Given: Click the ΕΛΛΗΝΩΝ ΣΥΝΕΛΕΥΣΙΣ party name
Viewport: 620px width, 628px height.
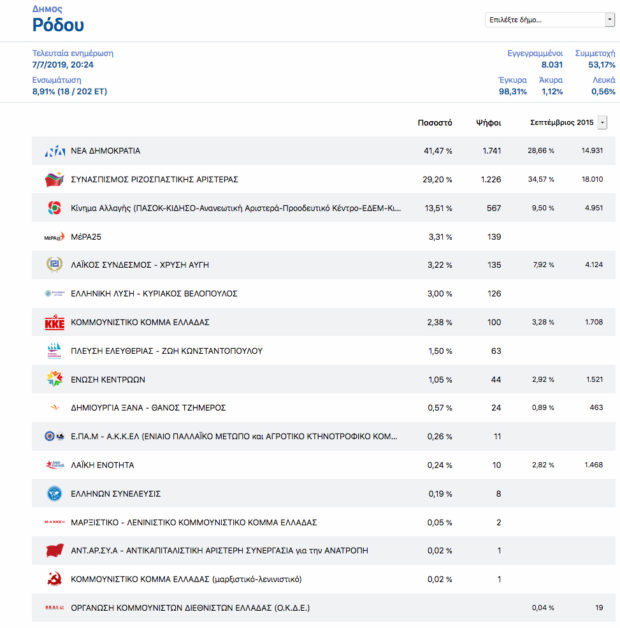Looking at the screenshot, I should click(115, 494).
